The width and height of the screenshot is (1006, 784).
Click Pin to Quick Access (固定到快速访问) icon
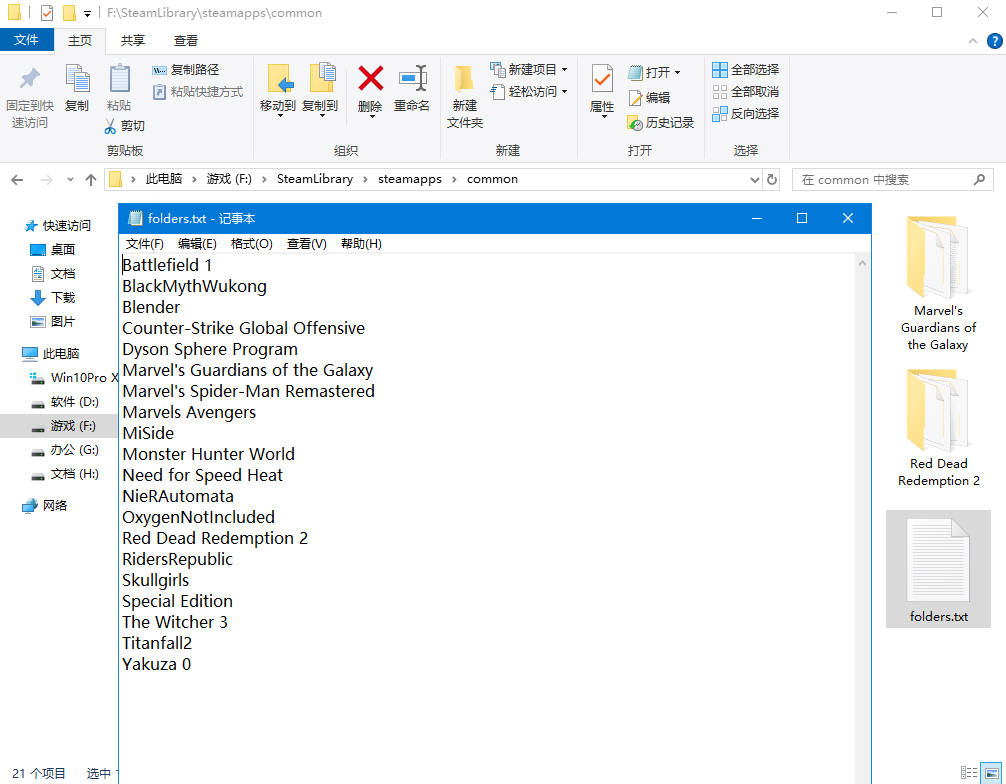[x=30, y=80]
